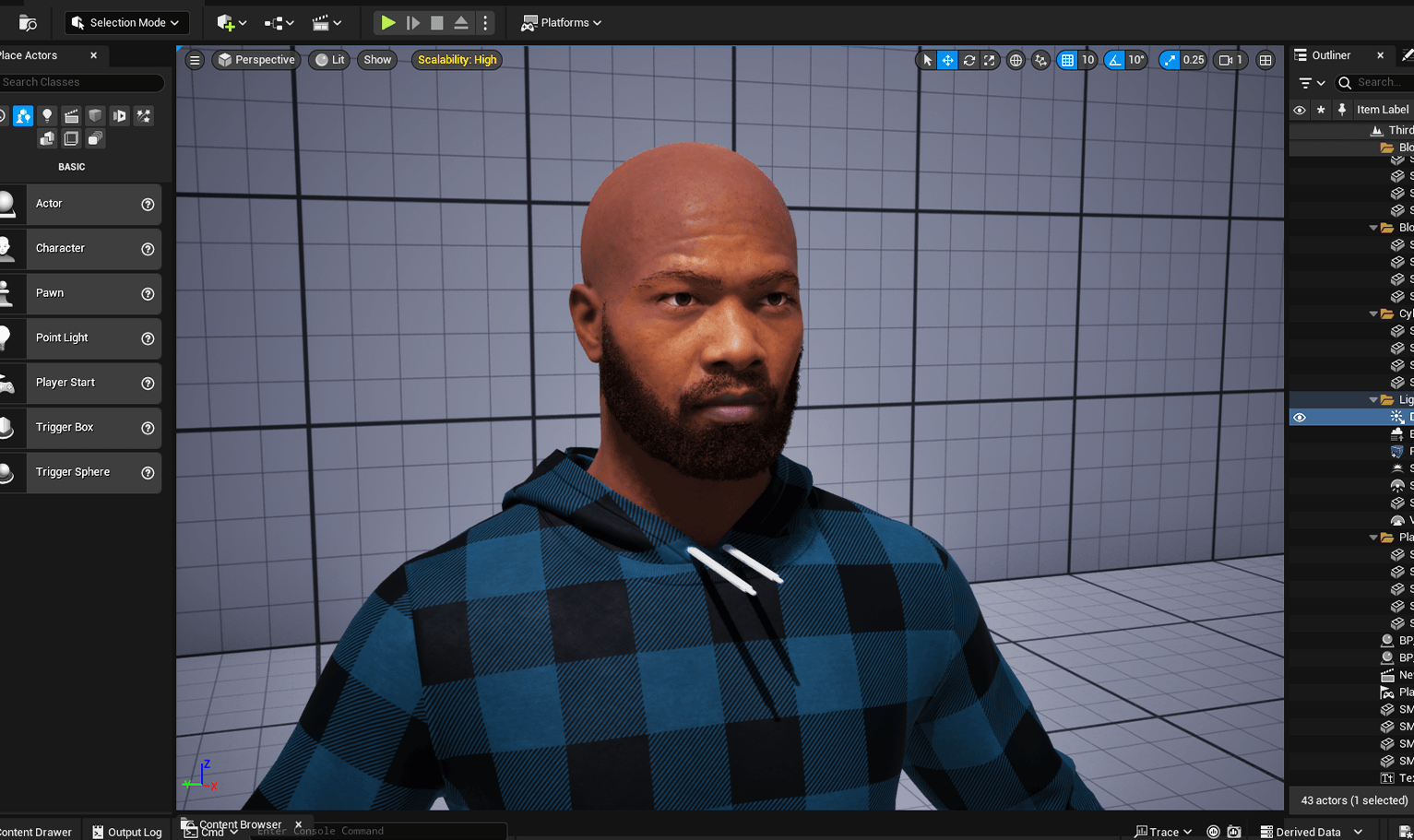Close the Place Actors panel
The height and width of the screenshot is (840, 1414).
tap(94, 55)
